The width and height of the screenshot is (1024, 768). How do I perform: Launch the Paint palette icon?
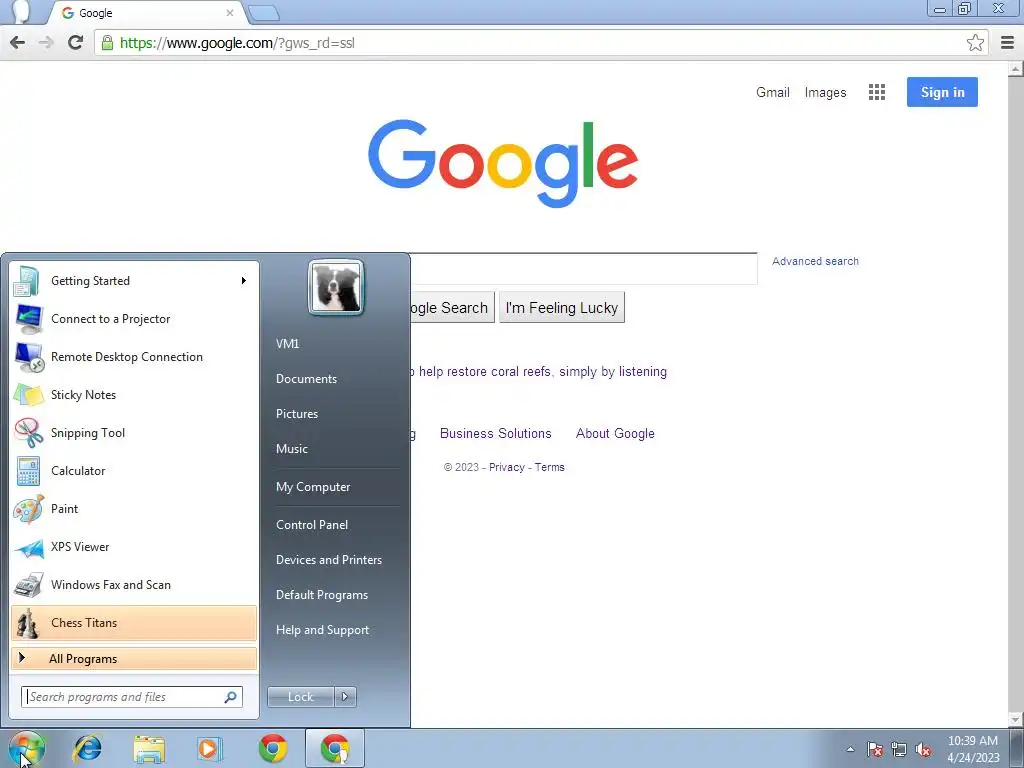click(x=29, y=509)
